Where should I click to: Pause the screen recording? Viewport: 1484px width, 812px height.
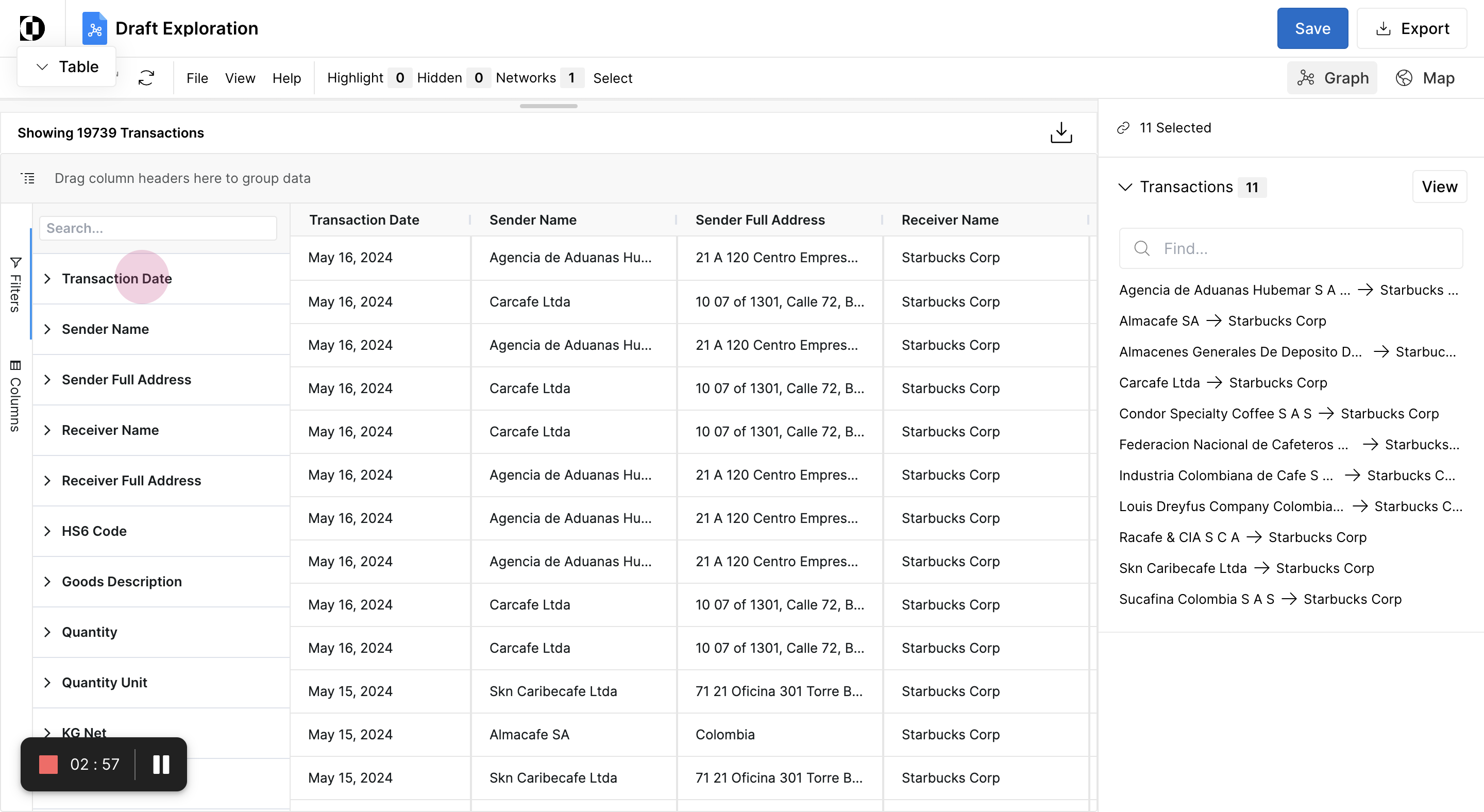point(161,764)
